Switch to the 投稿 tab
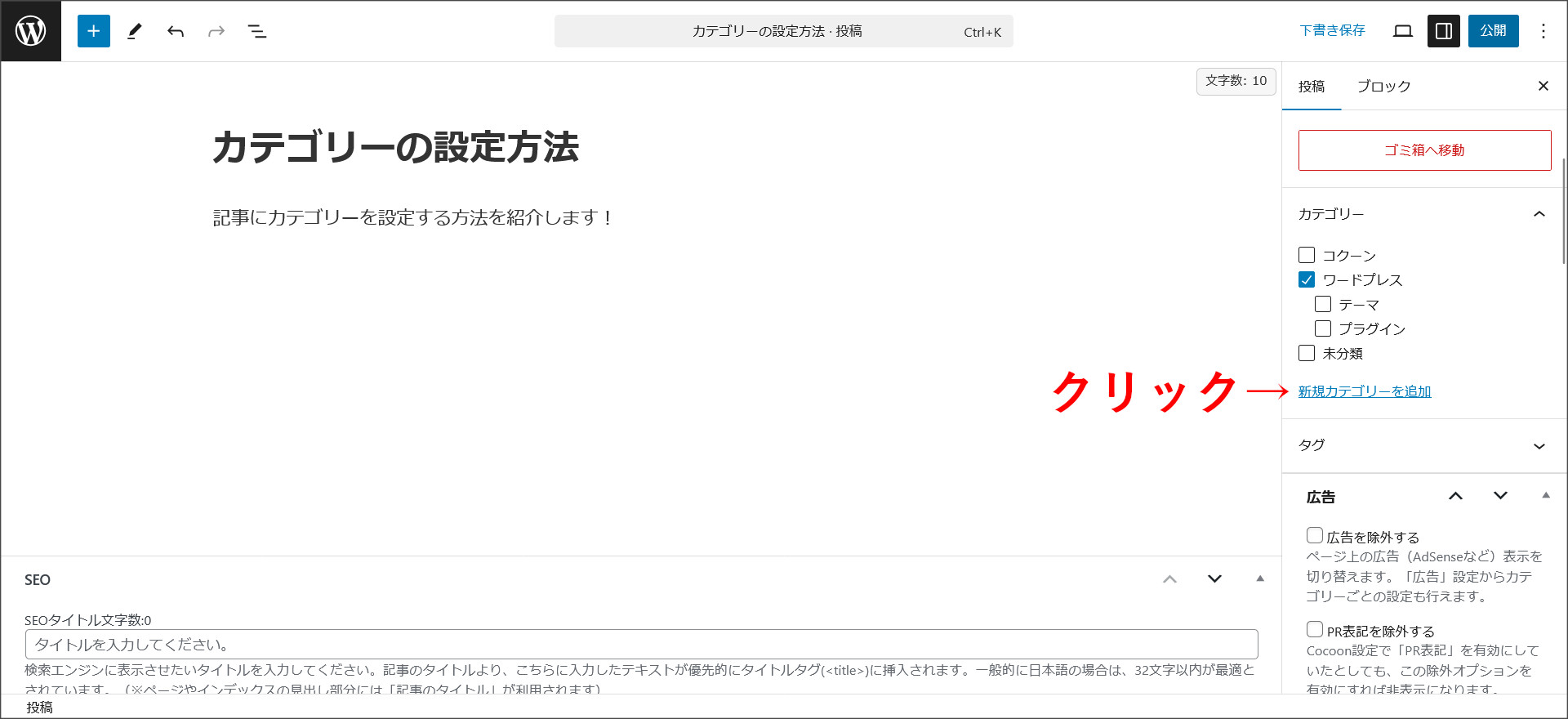Image resolution: width=1568 pixels, height=719 pixels. pos(1312,86)
